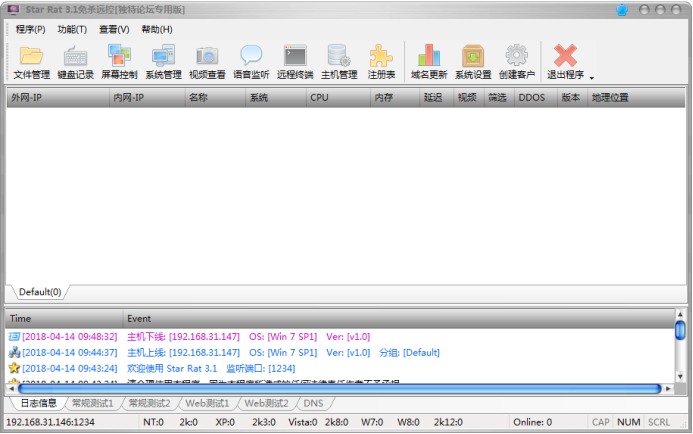This screenshot has height=434, width=693.
Task: Sort by the 外网-IP column header
Action: 58,97
